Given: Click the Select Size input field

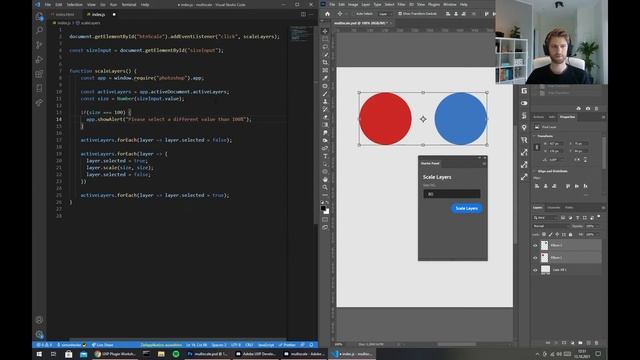Looking at the screenshot, I should [x=451, y=194].
